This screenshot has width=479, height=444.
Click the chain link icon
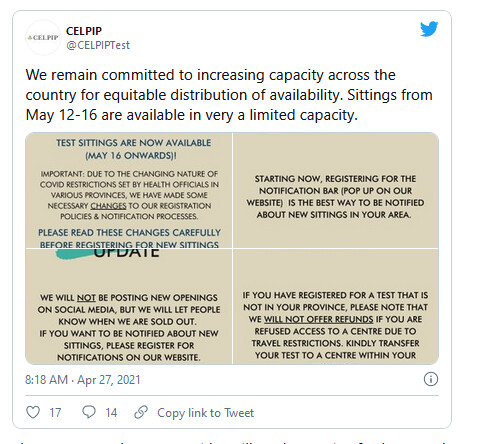tap(141, 412)
